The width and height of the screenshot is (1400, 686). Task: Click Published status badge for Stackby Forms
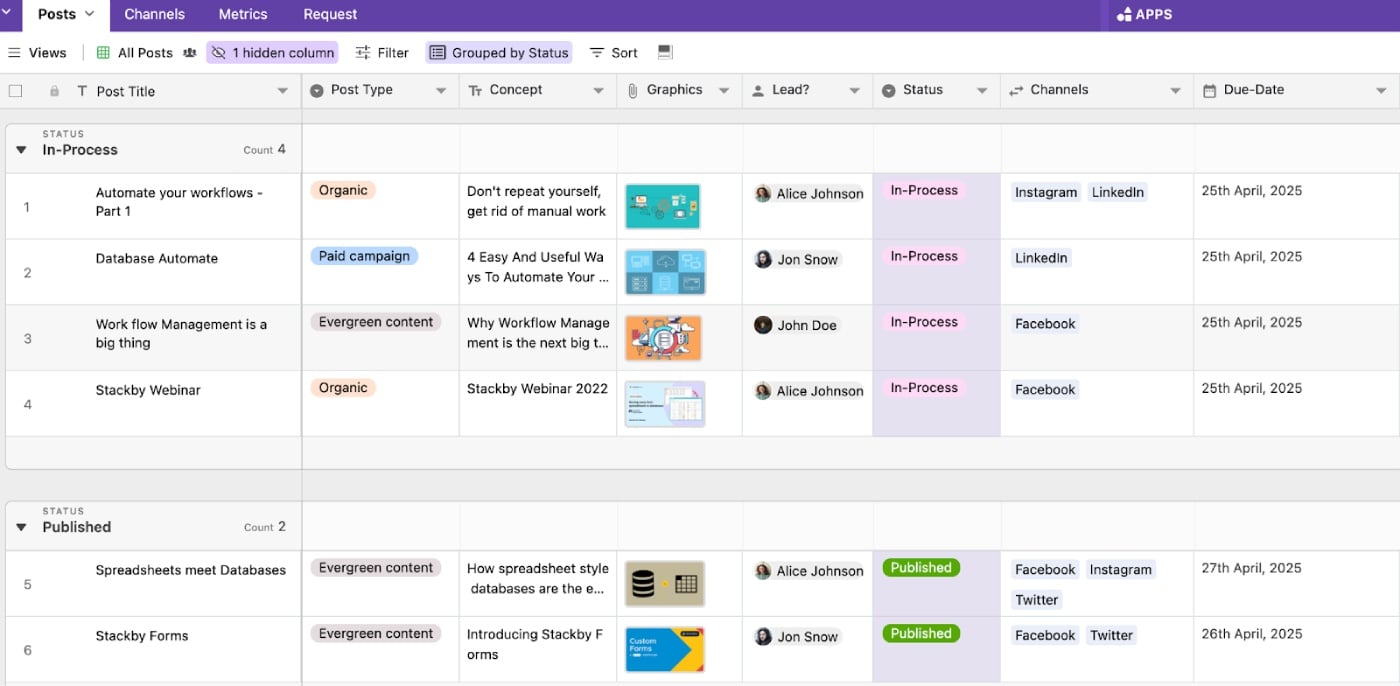point(921,633)
